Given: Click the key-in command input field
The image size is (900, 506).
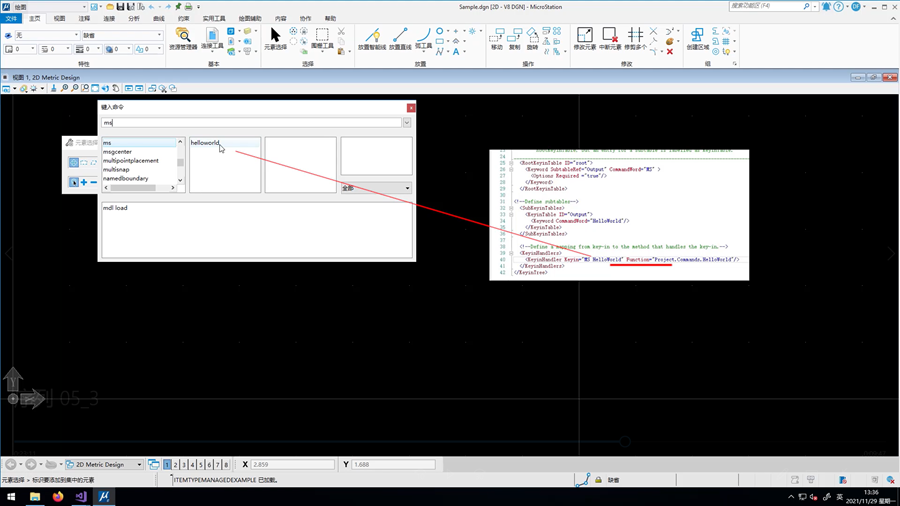Looking at the screenshot, I should click(251, 122).
